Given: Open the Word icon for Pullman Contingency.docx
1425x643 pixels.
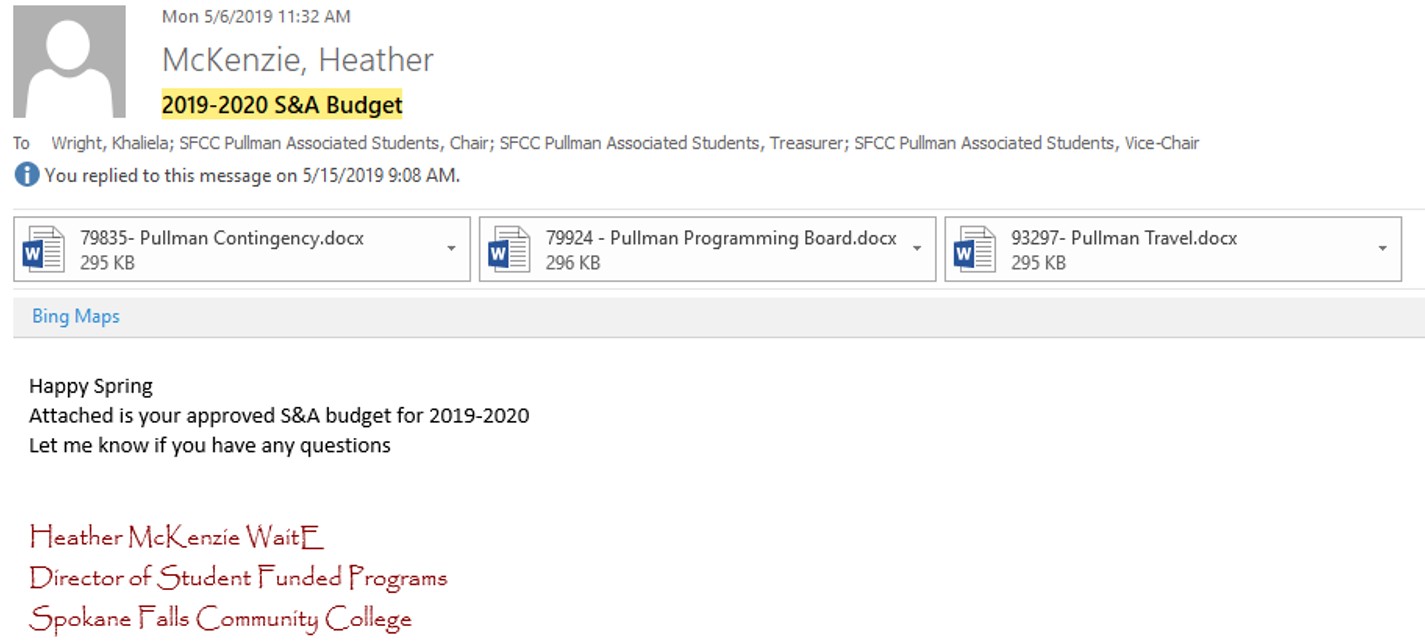Looking at the screenshot, I should point(44,250).
